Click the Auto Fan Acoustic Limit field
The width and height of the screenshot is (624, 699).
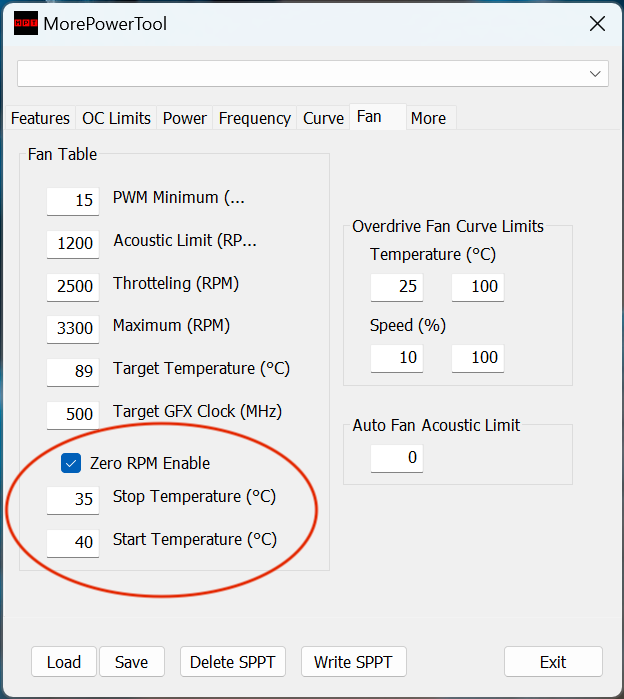(397, 458)
